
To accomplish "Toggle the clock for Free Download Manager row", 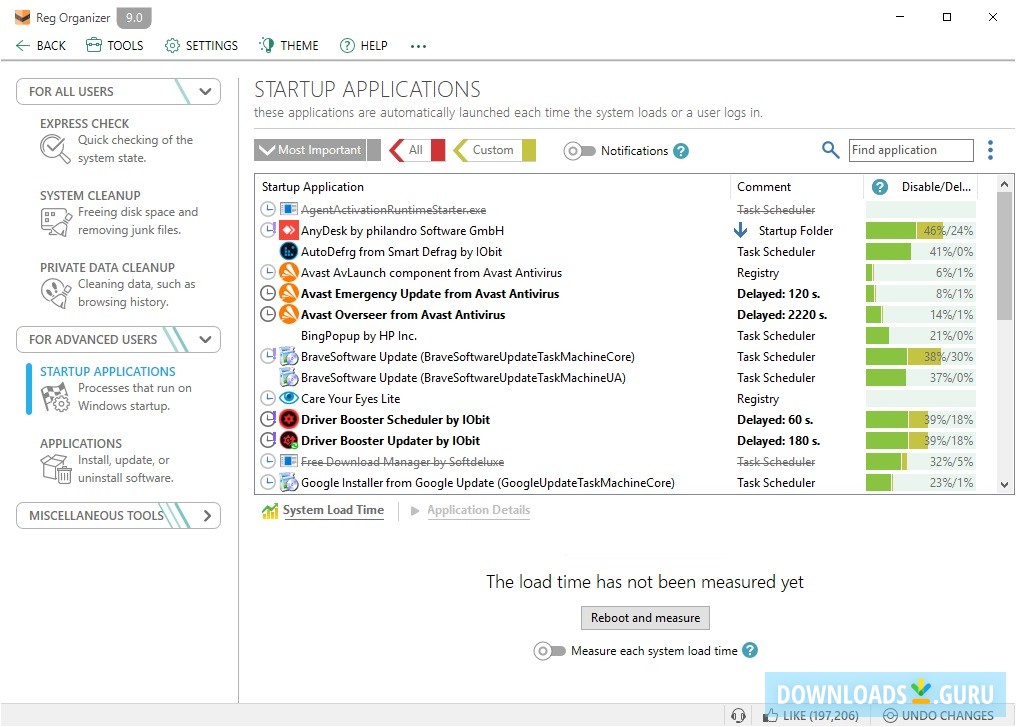I will (x=268, y=461).
